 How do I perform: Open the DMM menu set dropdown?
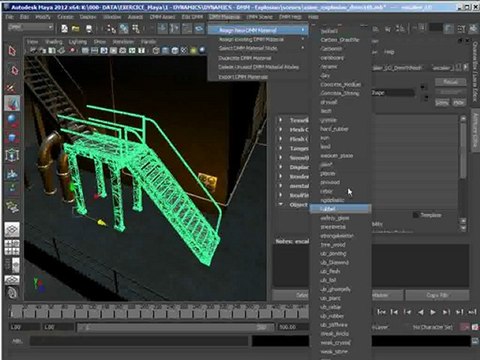click(x=30, y=27)
